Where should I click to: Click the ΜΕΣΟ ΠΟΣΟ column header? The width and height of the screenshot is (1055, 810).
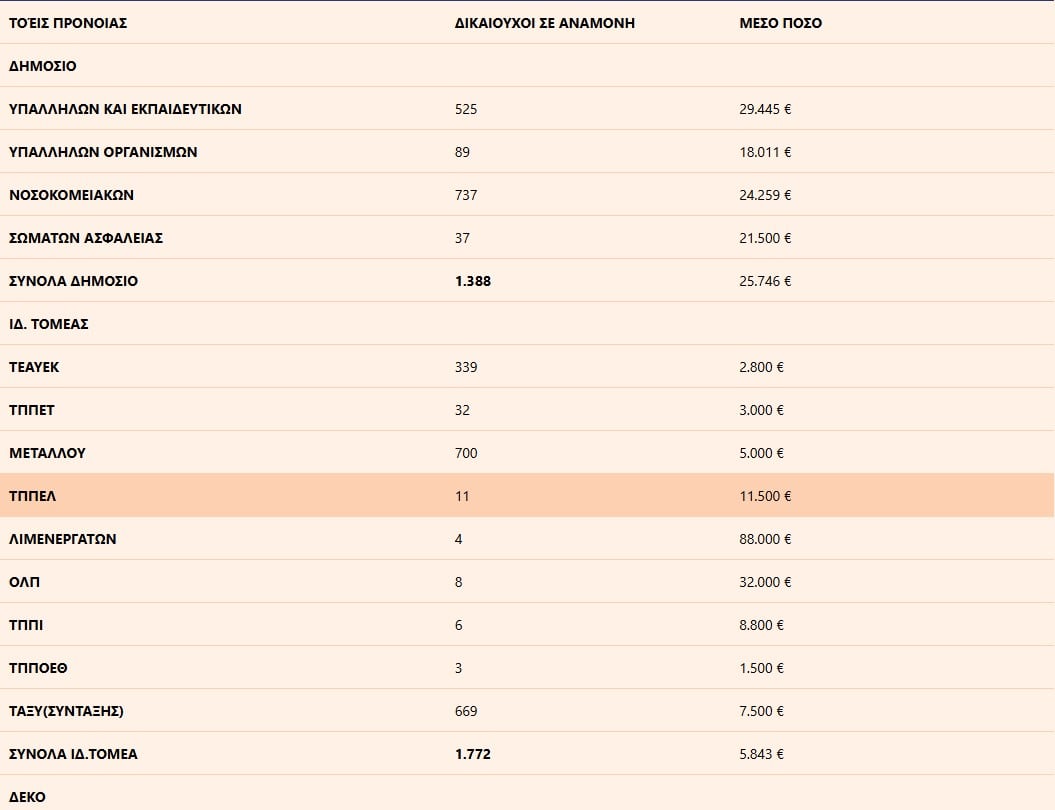click(x=780, y=23)
